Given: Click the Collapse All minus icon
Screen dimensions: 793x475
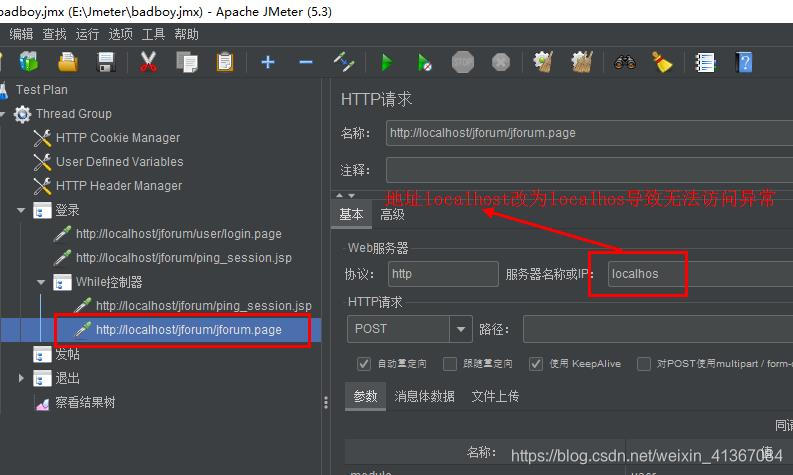Looking at the screenshot, I should point(306,62).
